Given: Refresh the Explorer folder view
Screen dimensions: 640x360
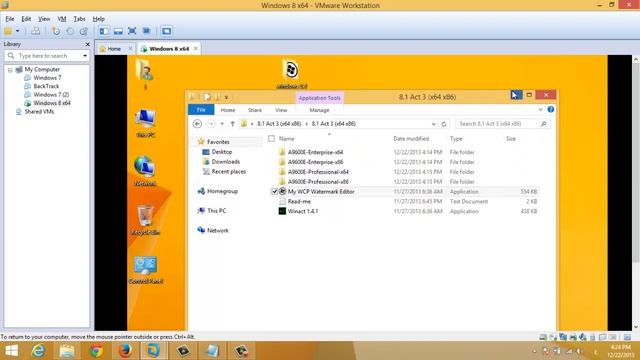Looking at the screenshot, I should coord(444,124).
